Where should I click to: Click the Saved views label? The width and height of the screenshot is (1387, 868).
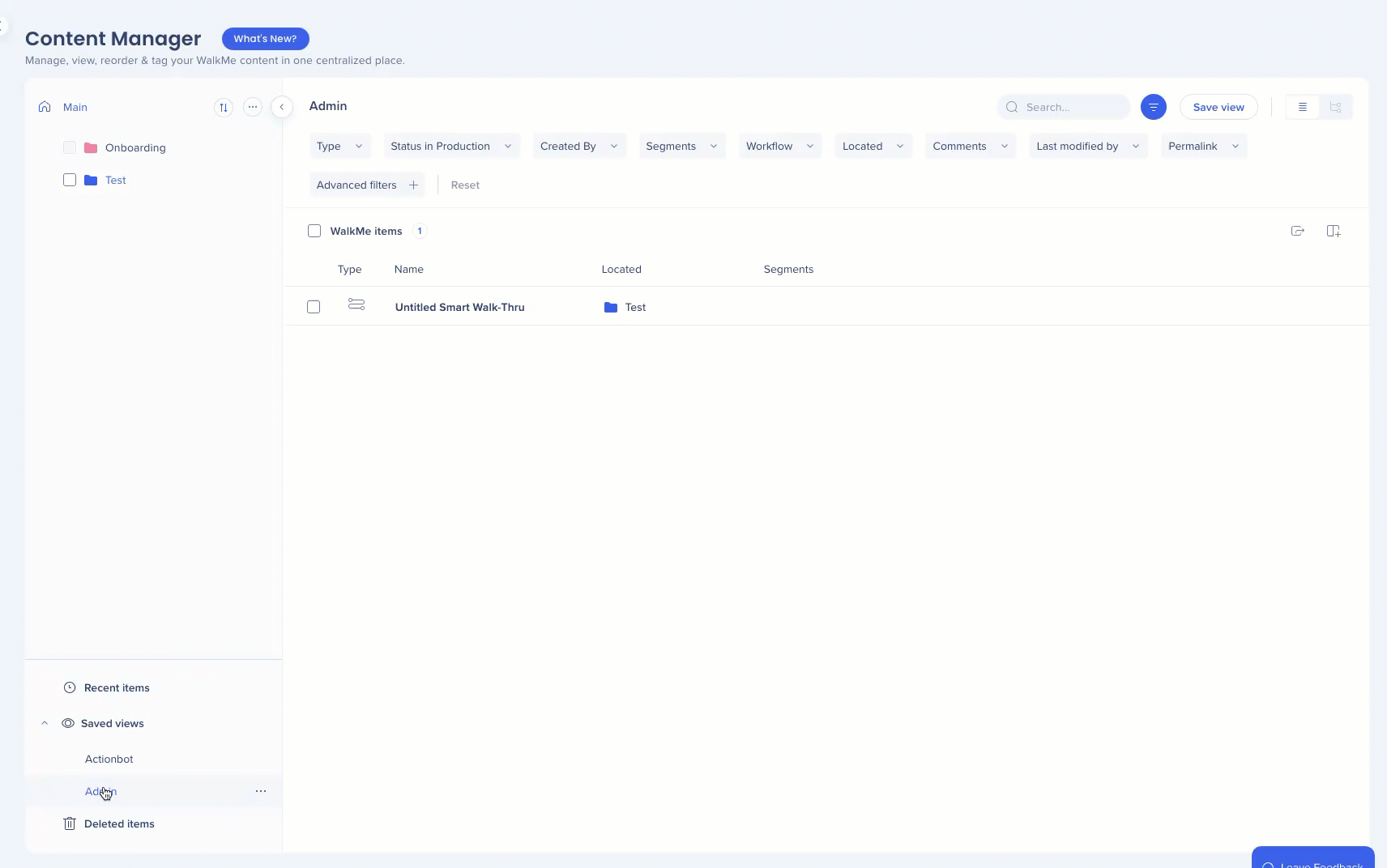[x=113, y=723]
